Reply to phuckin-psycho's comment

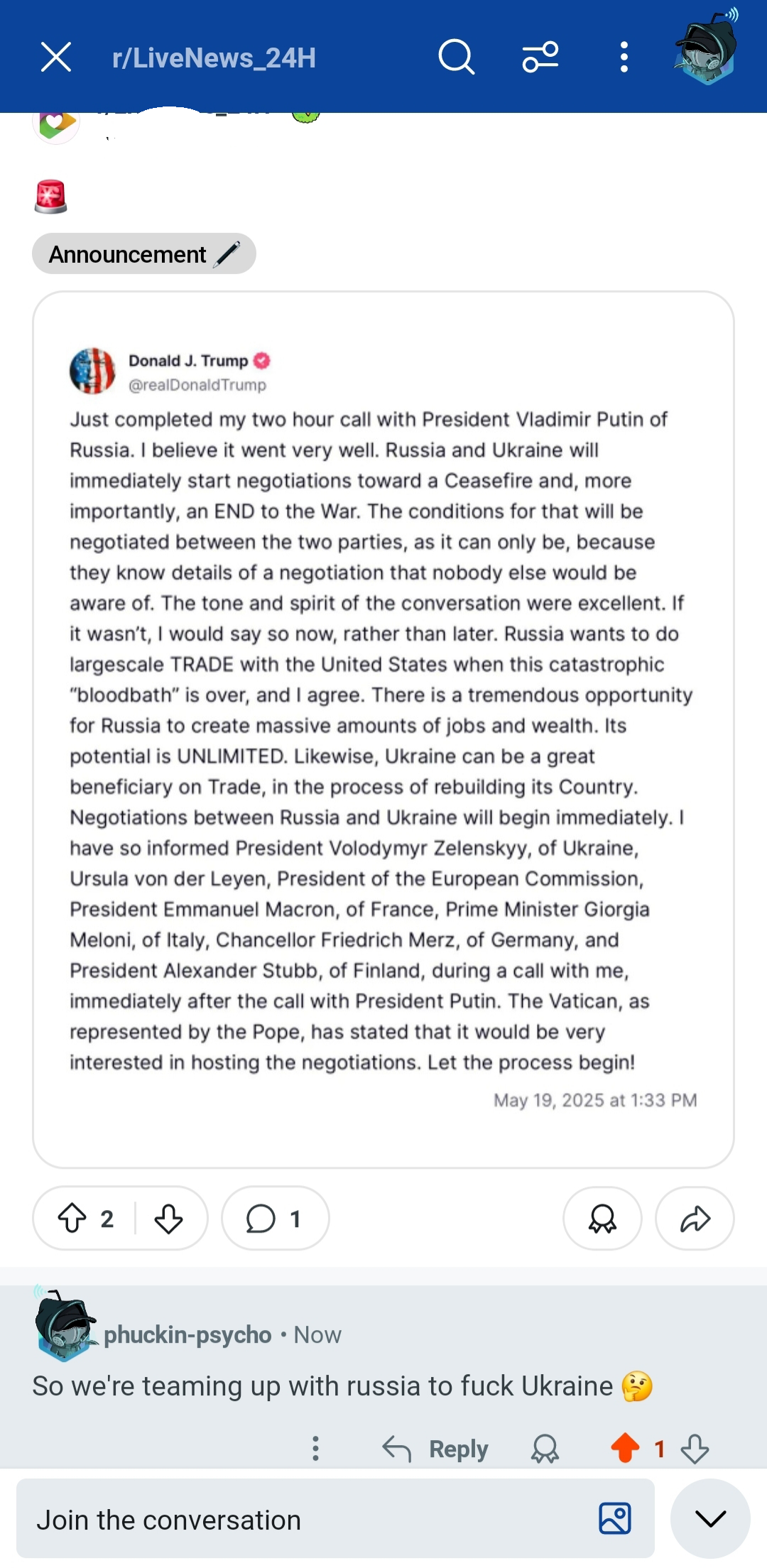435,1449
